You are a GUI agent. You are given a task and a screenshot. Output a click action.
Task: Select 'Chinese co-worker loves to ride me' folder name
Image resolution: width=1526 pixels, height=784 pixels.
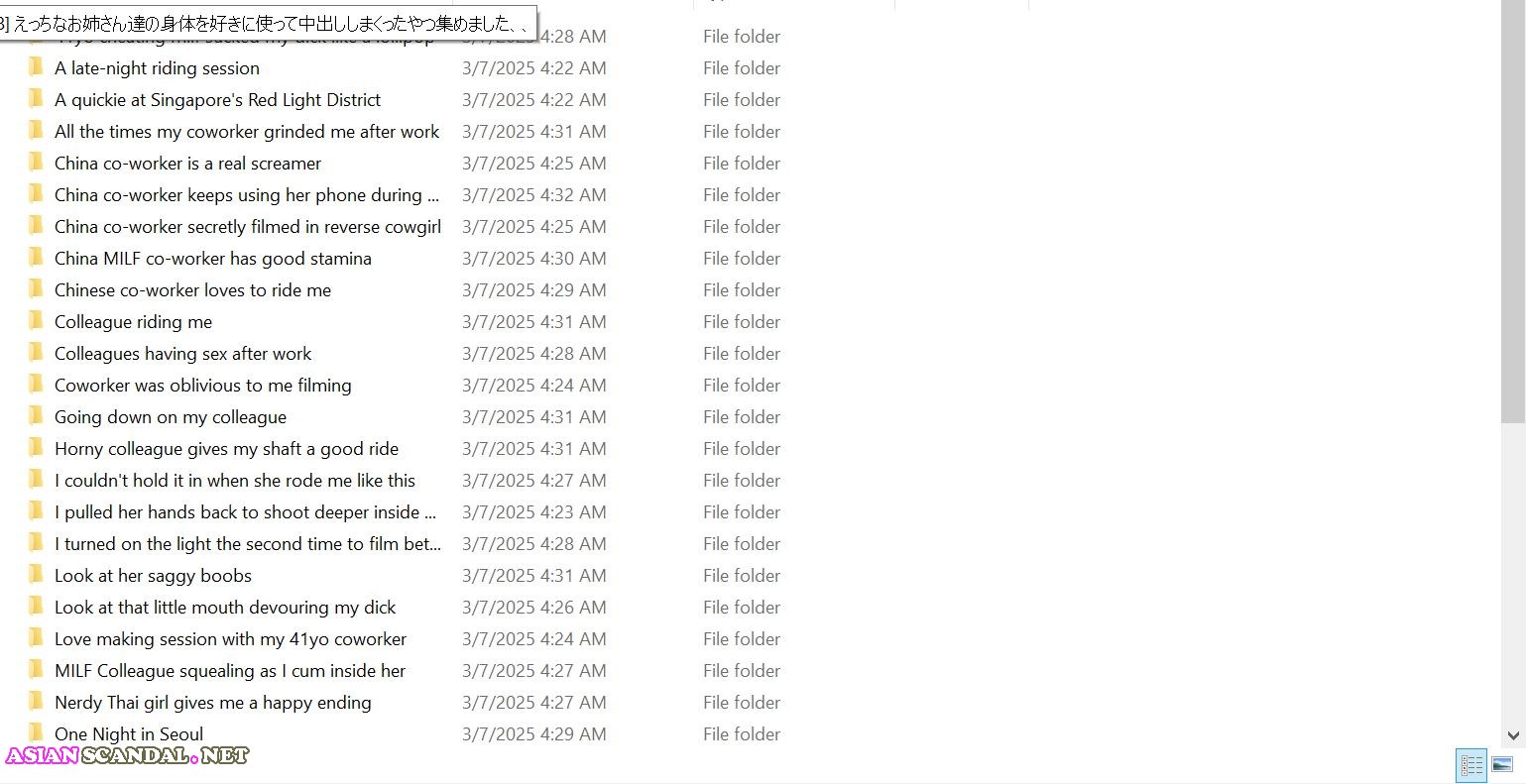(192, 289)
